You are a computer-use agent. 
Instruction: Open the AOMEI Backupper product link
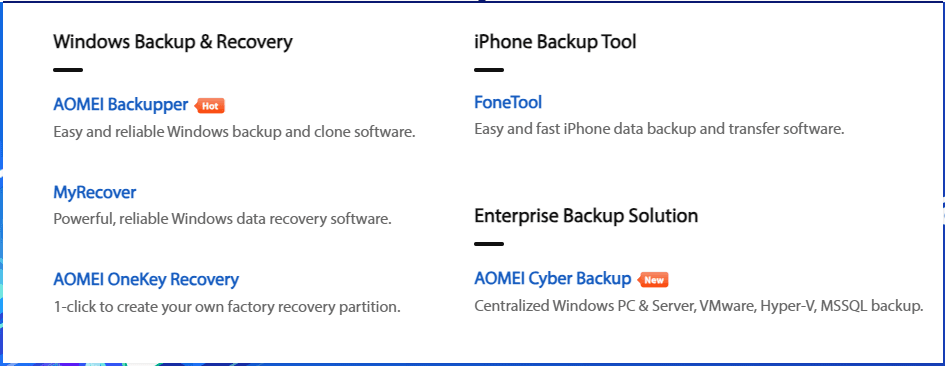(x=121, y=105)
